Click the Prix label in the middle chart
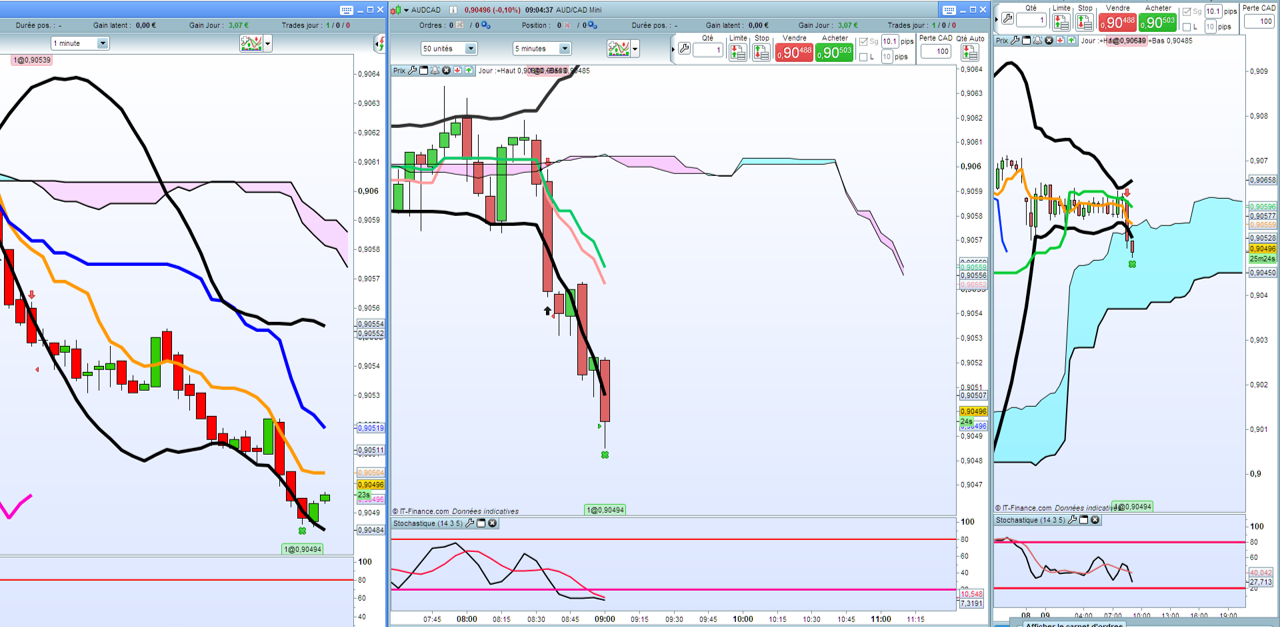This screenshot has width=1280, height=627. 399,71
